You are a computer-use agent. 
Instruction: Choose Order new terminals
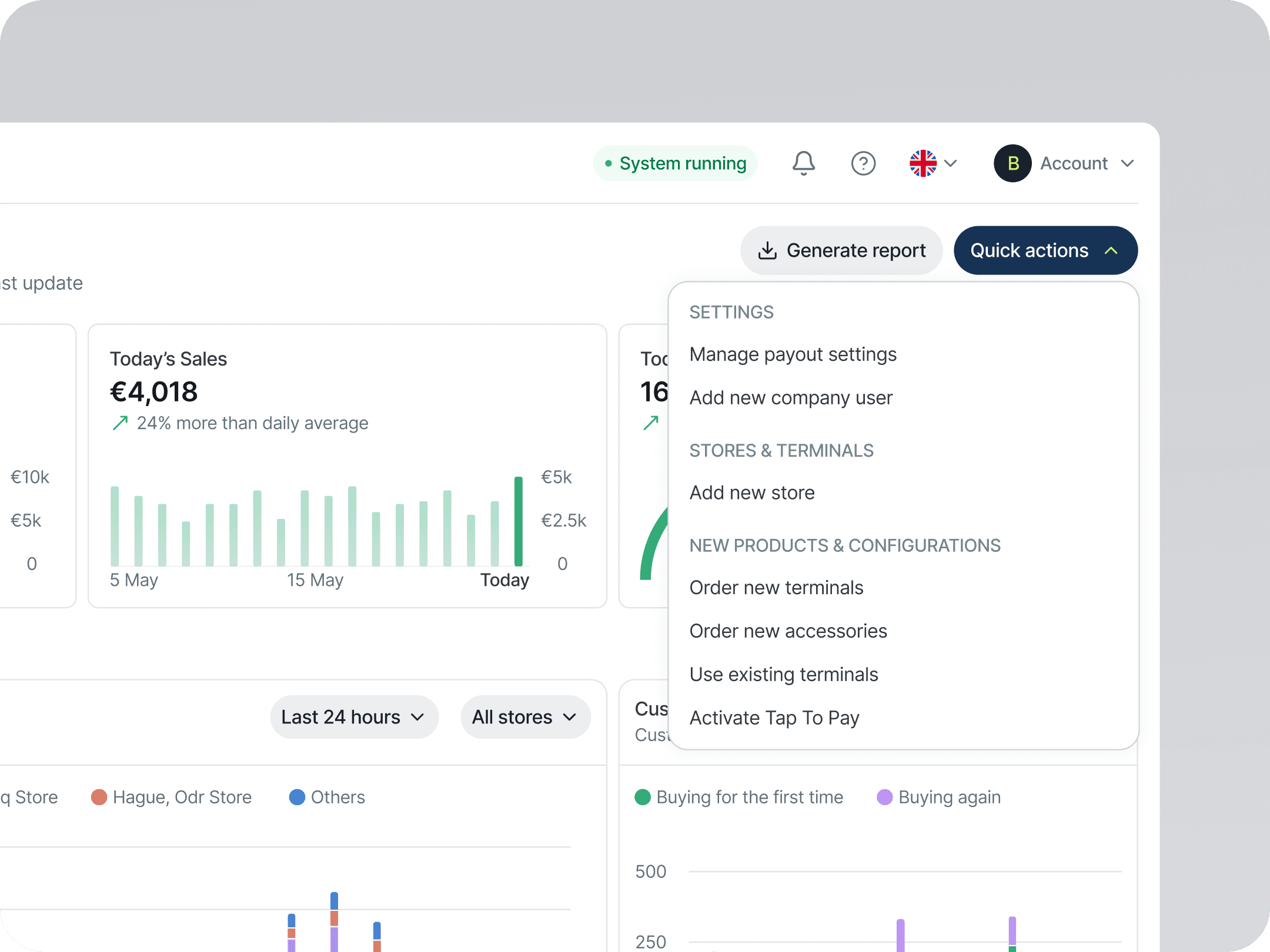(776, 588)
